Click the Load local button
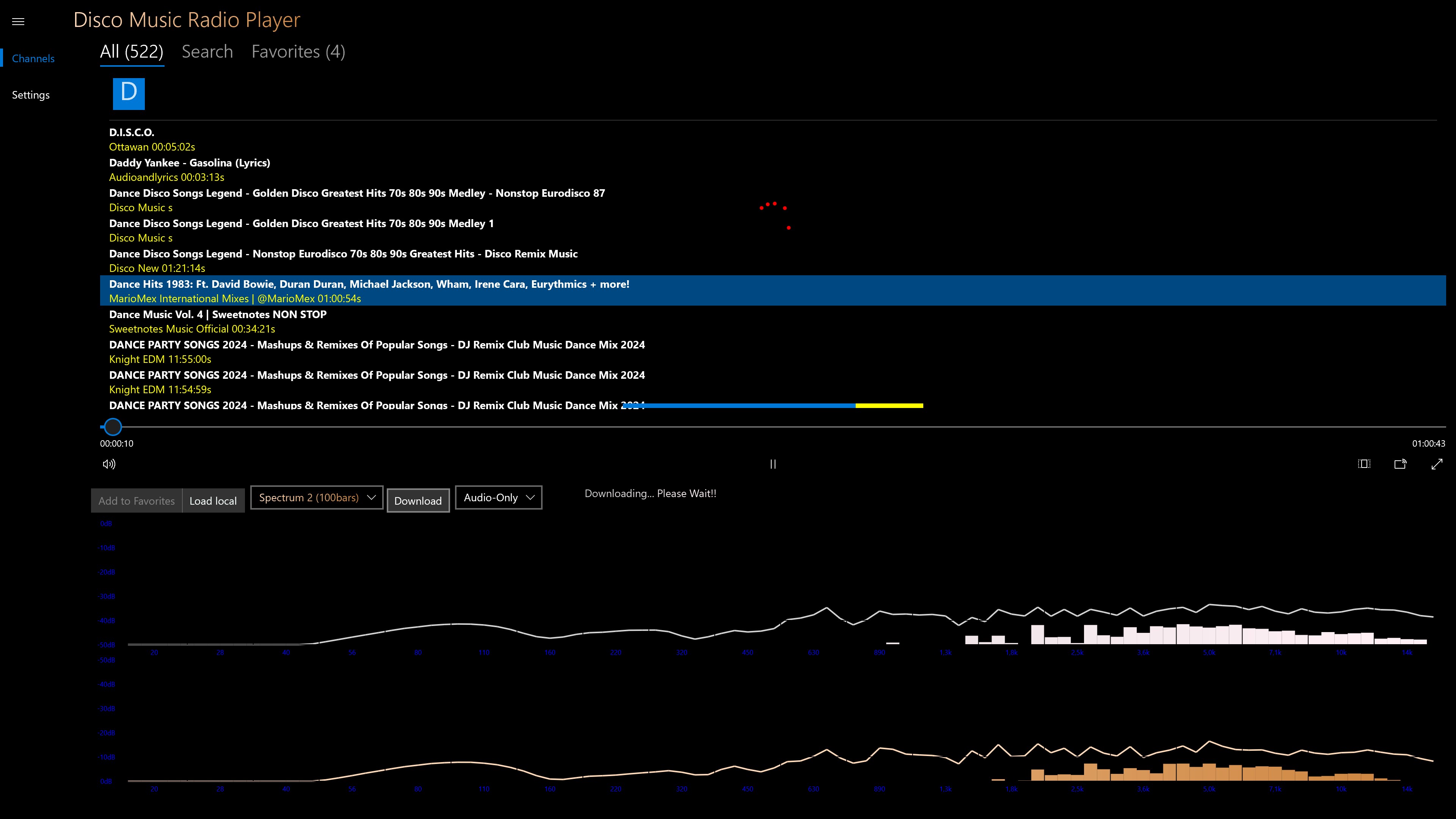The height and width of the screenshot is (819, 1456). pyautogui.click(x=213, y=501)
